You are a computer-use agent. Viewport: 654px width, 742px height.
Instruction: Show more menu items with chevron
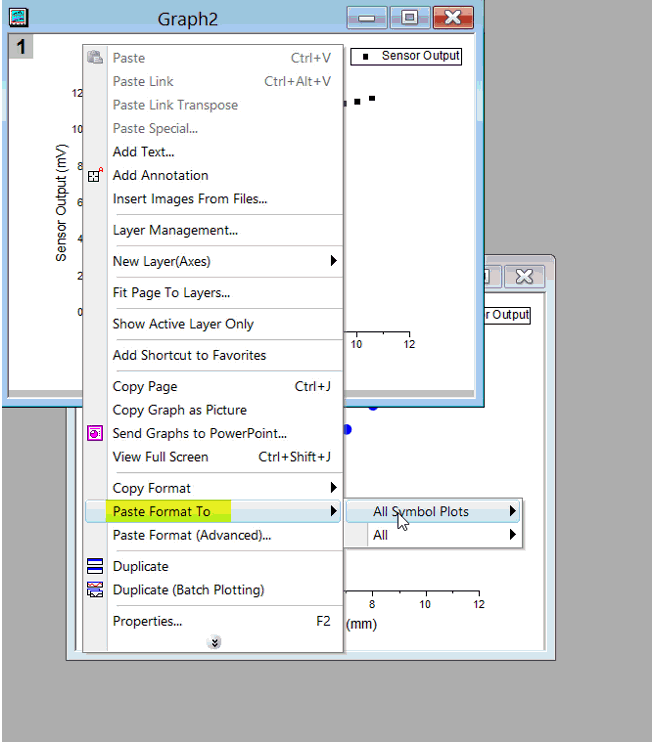214,643
